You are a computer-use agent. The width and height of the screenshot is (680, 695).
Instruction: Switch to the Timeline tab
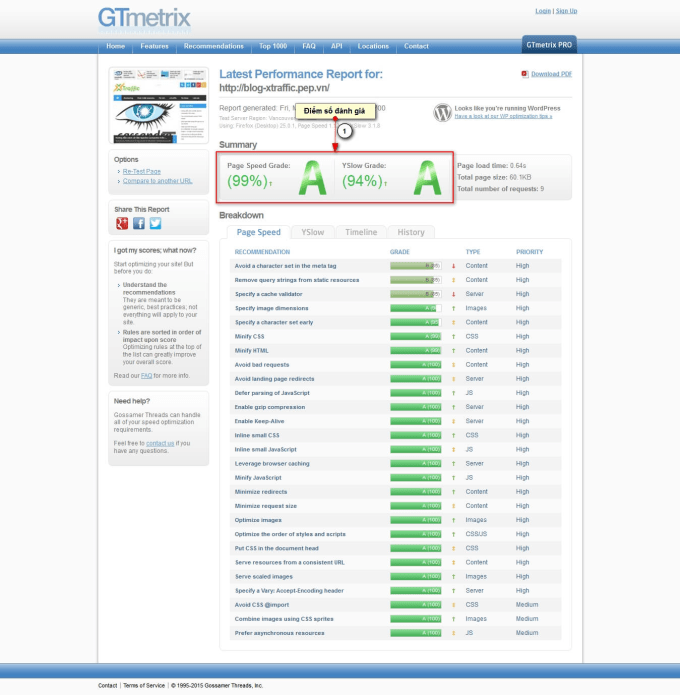361,232
